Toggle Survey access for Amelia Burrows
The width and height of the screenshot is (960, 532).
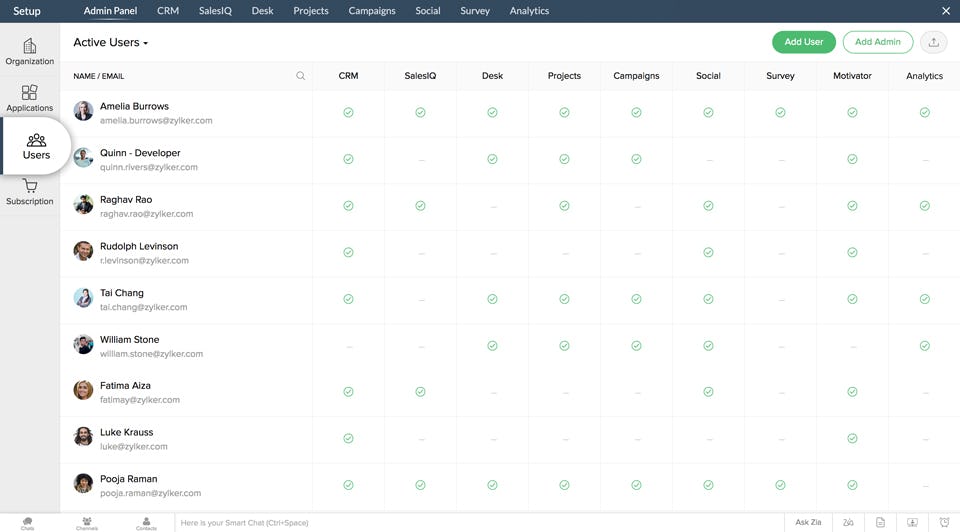(780, 113)
